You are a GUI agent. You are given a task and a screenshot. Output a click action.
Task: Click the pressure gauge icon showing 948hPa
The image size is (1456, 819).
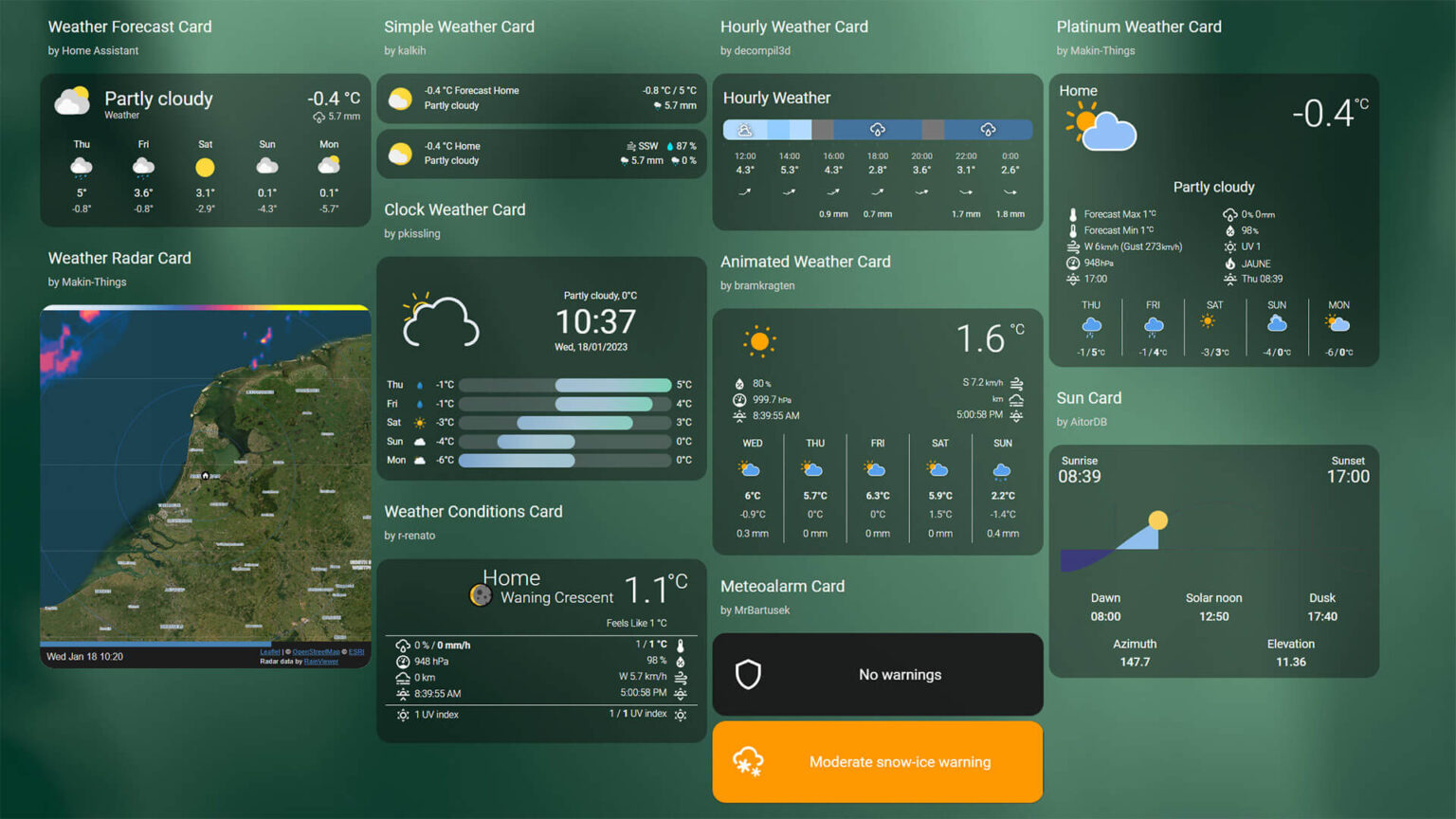1073,263
